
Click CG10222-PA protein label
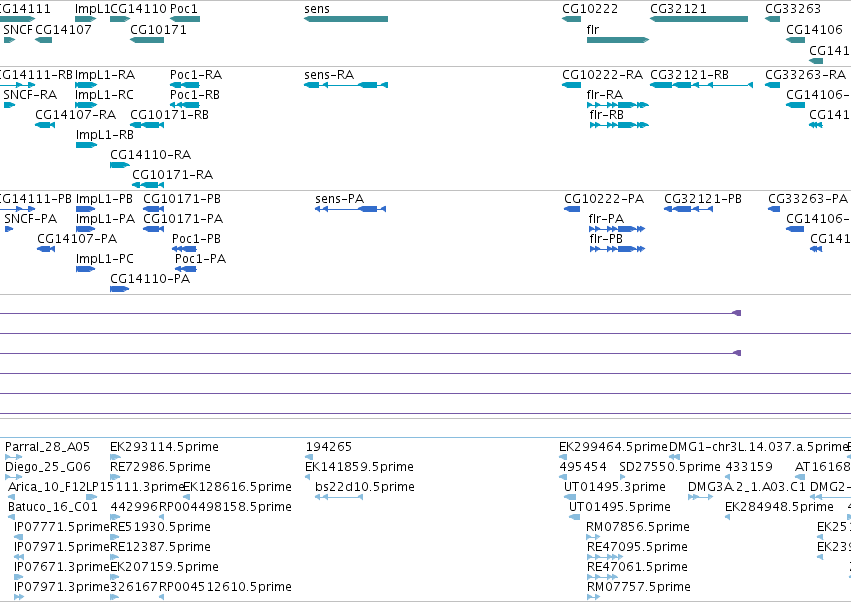click(x=604, y=199)
